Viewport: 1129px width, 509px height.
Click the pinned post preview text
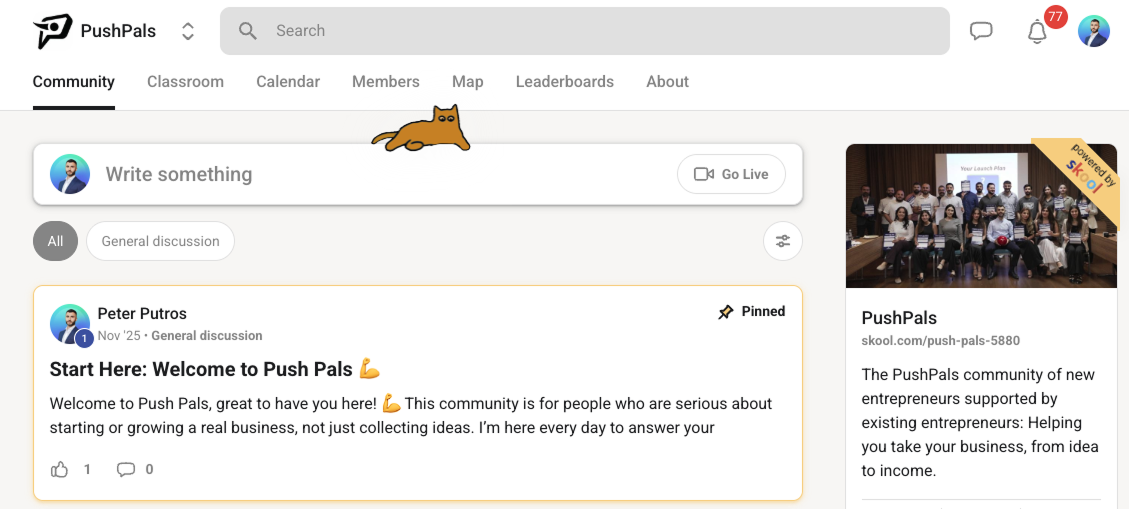tap(410, 415)
